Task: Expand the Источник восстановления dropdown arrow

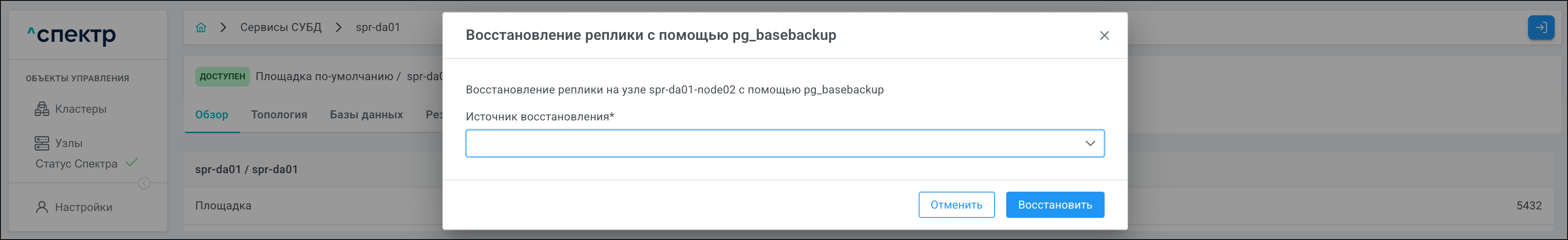Action: [x=1090, y=143]
